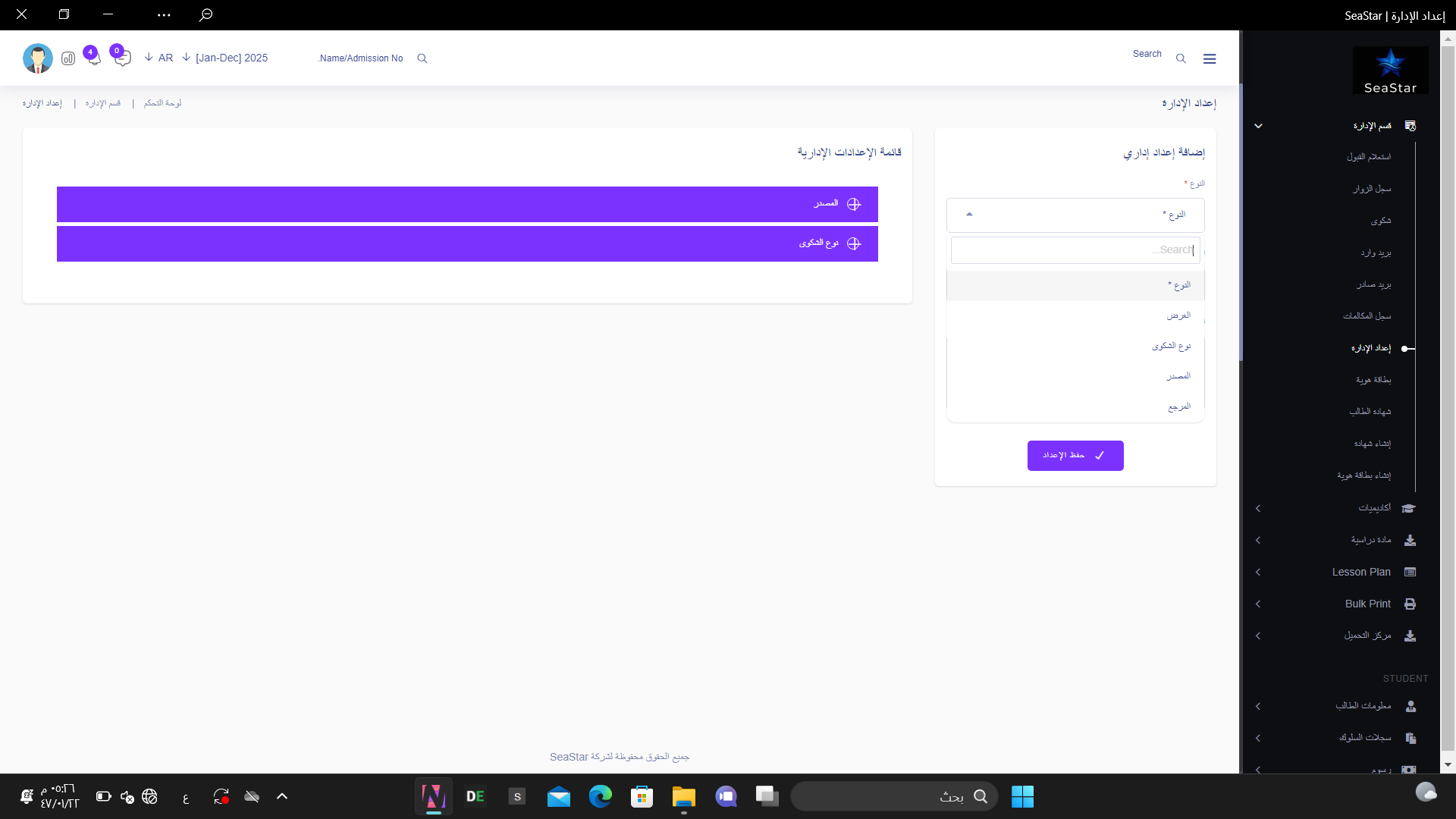
Task: Click the hamburger menu icon
Action: tap(1210, 58)
